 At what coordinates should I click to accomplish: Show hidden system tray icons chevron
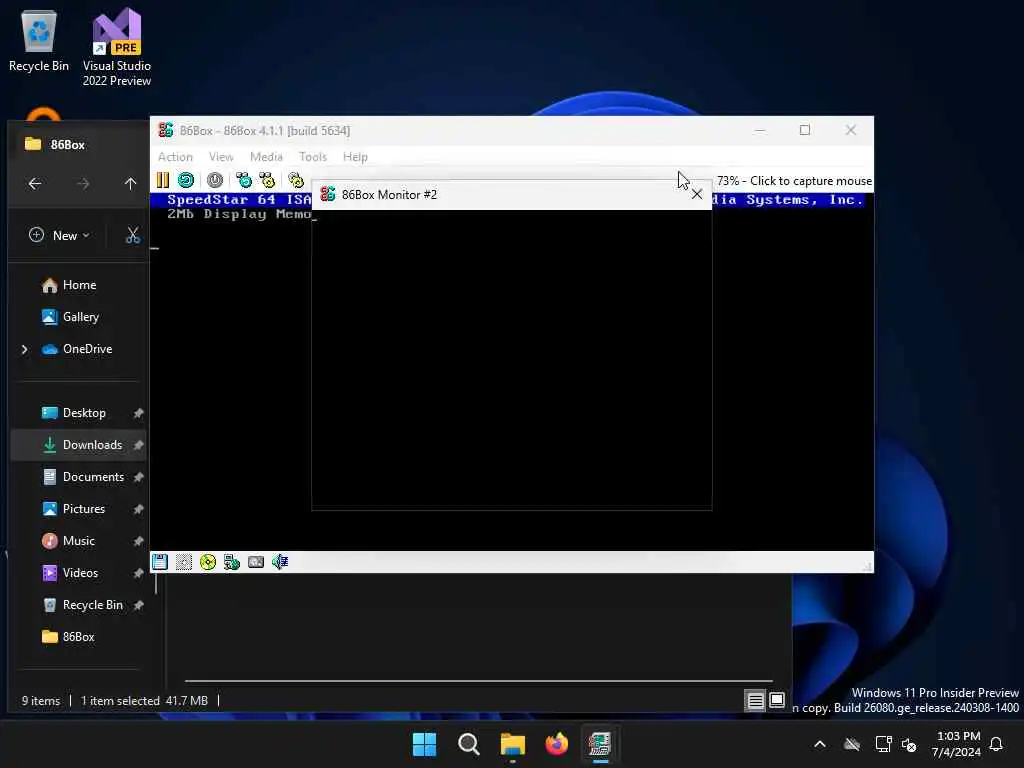(820, 744)
